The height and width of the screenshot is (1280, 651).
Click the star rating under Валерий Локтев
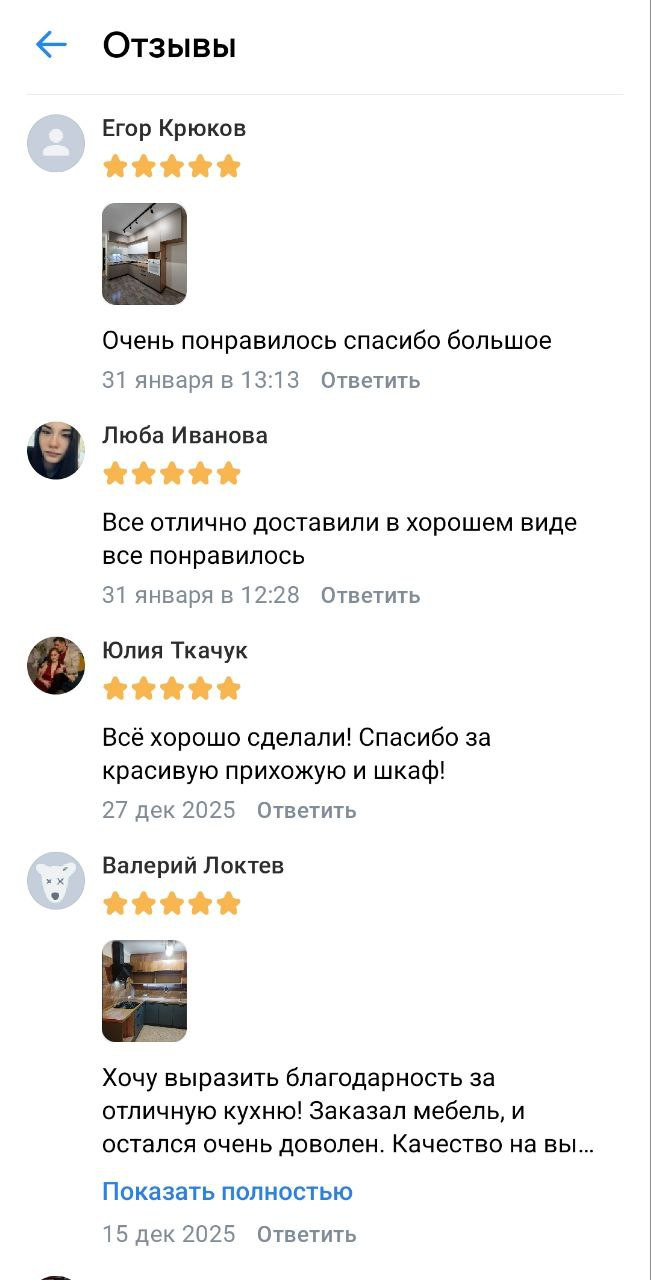click(x=172, y=904)
